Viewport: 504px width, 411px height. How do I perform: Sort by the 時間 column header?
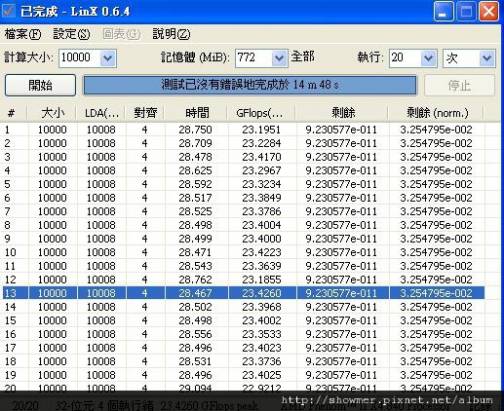click(197, 113)
